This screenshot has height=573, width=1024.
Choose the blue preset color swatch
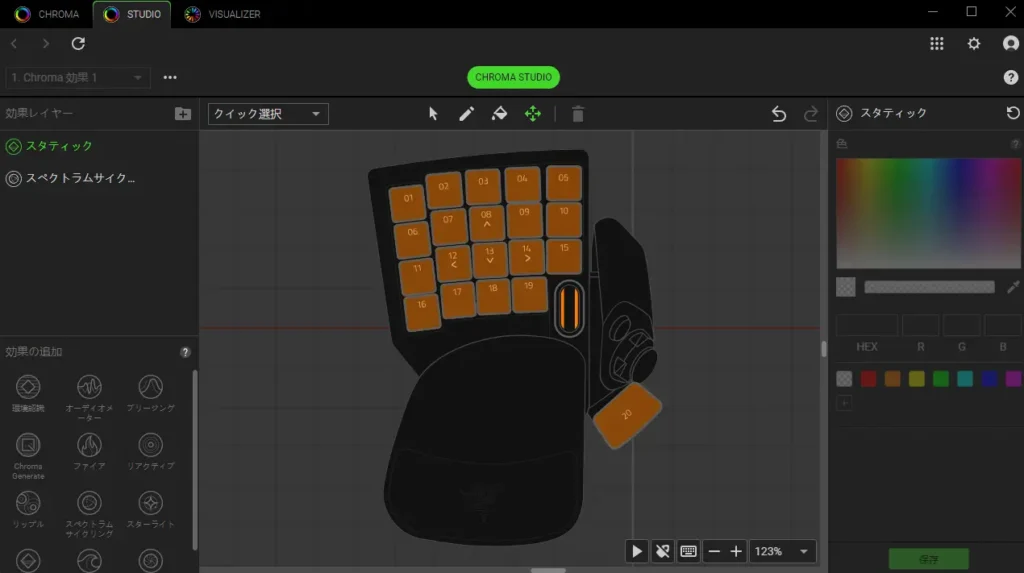989,378
